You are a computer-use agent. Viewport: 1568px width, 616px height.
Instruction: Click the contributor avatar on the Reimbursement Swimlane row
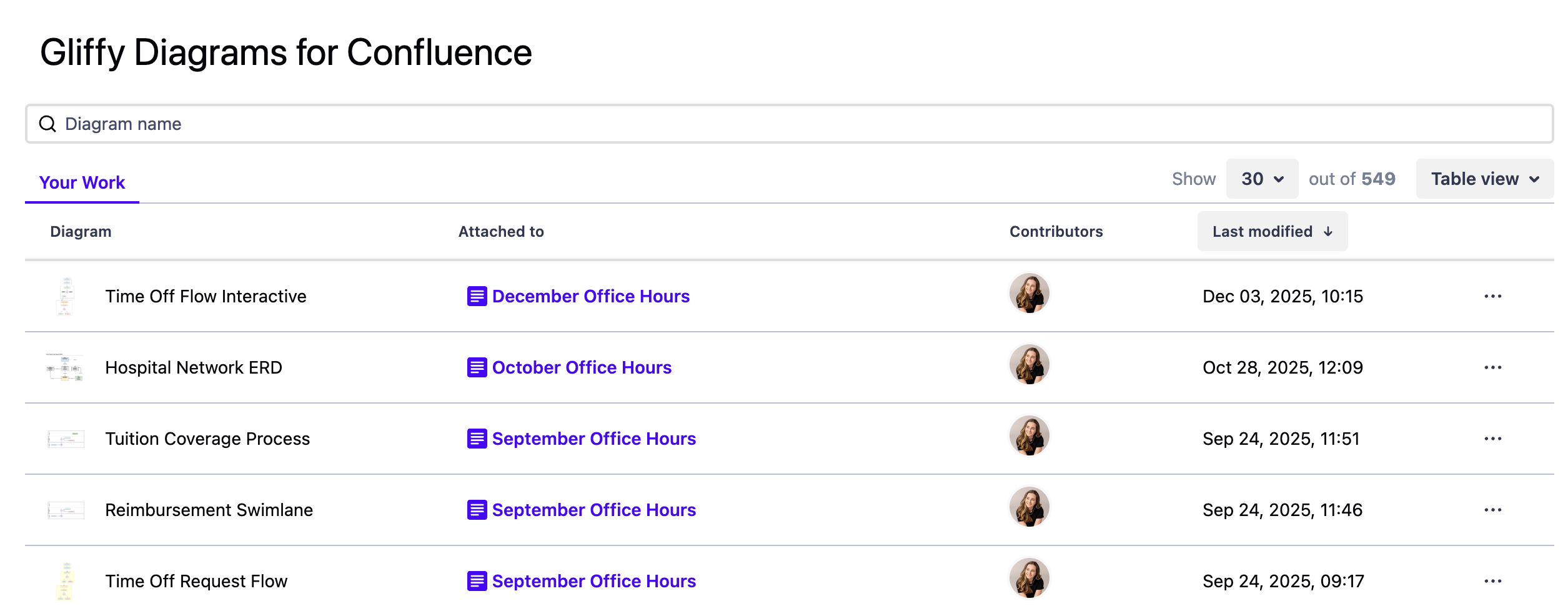click(1030, 509)
